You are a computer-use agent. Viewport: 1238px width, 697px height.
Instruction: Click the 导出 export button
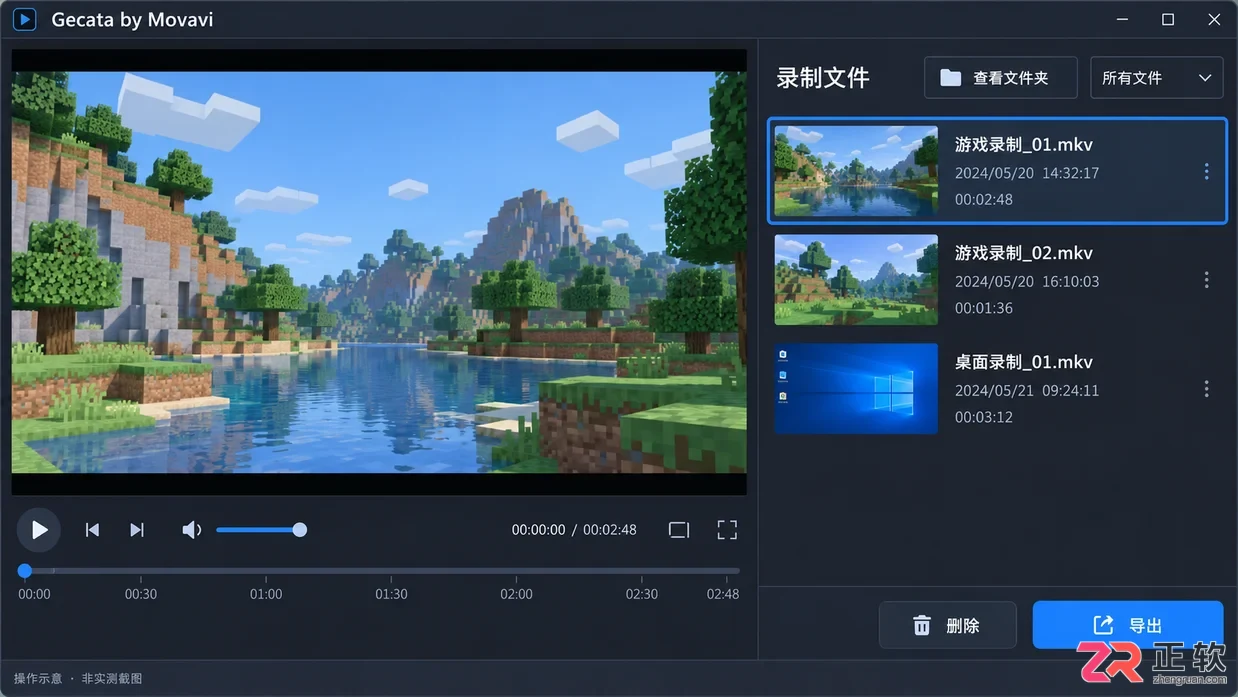pyautogui.click(x=1128, y=625)
